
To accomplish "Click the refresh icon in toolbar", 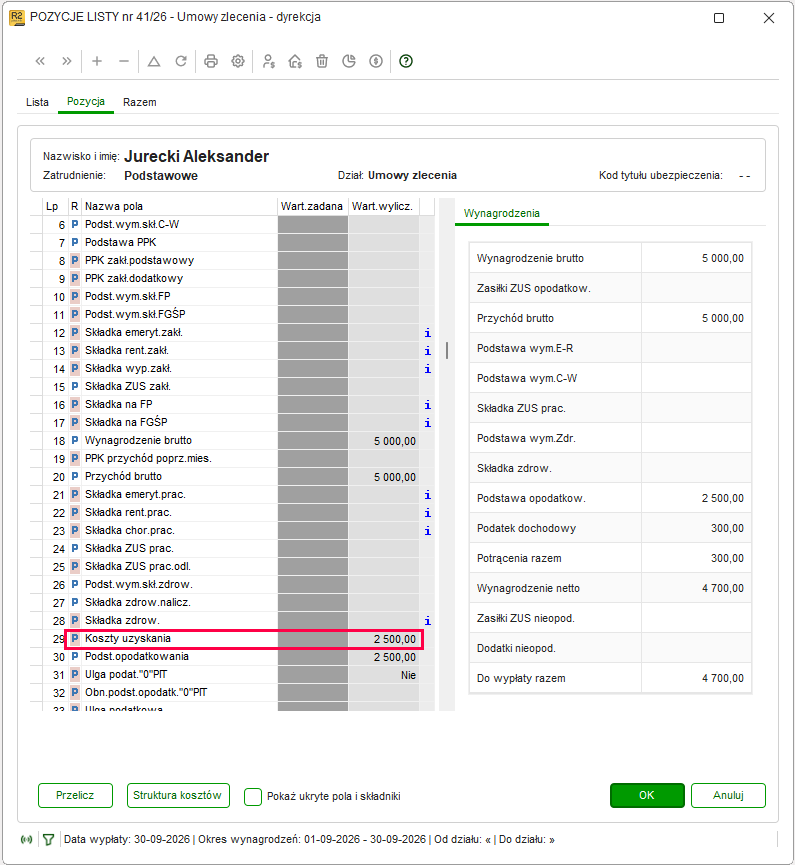I will click(x=181, y=61).
